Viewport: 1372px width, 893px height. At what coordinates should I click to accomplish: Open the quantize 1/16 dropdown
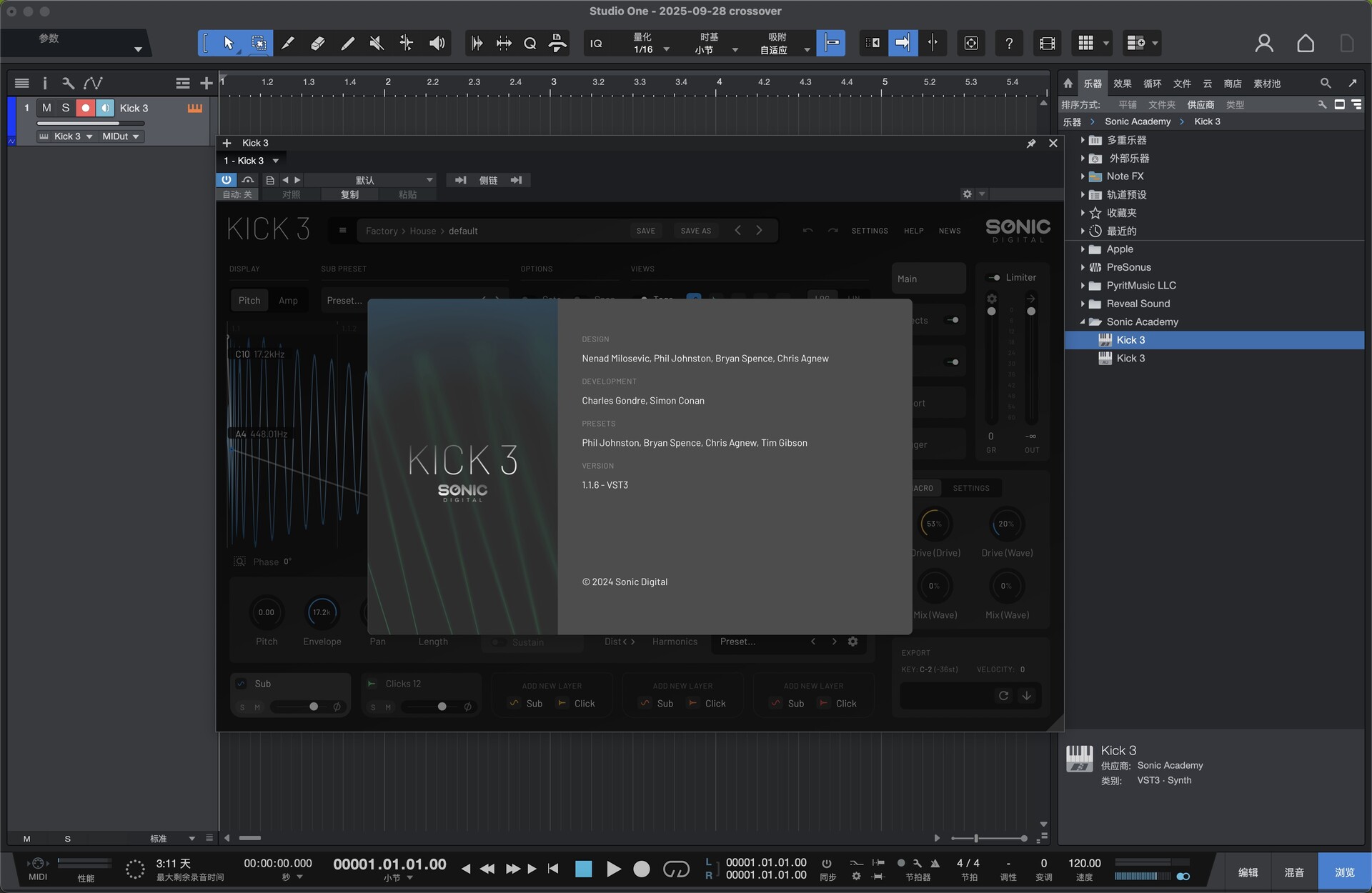[x=666, y=49]
